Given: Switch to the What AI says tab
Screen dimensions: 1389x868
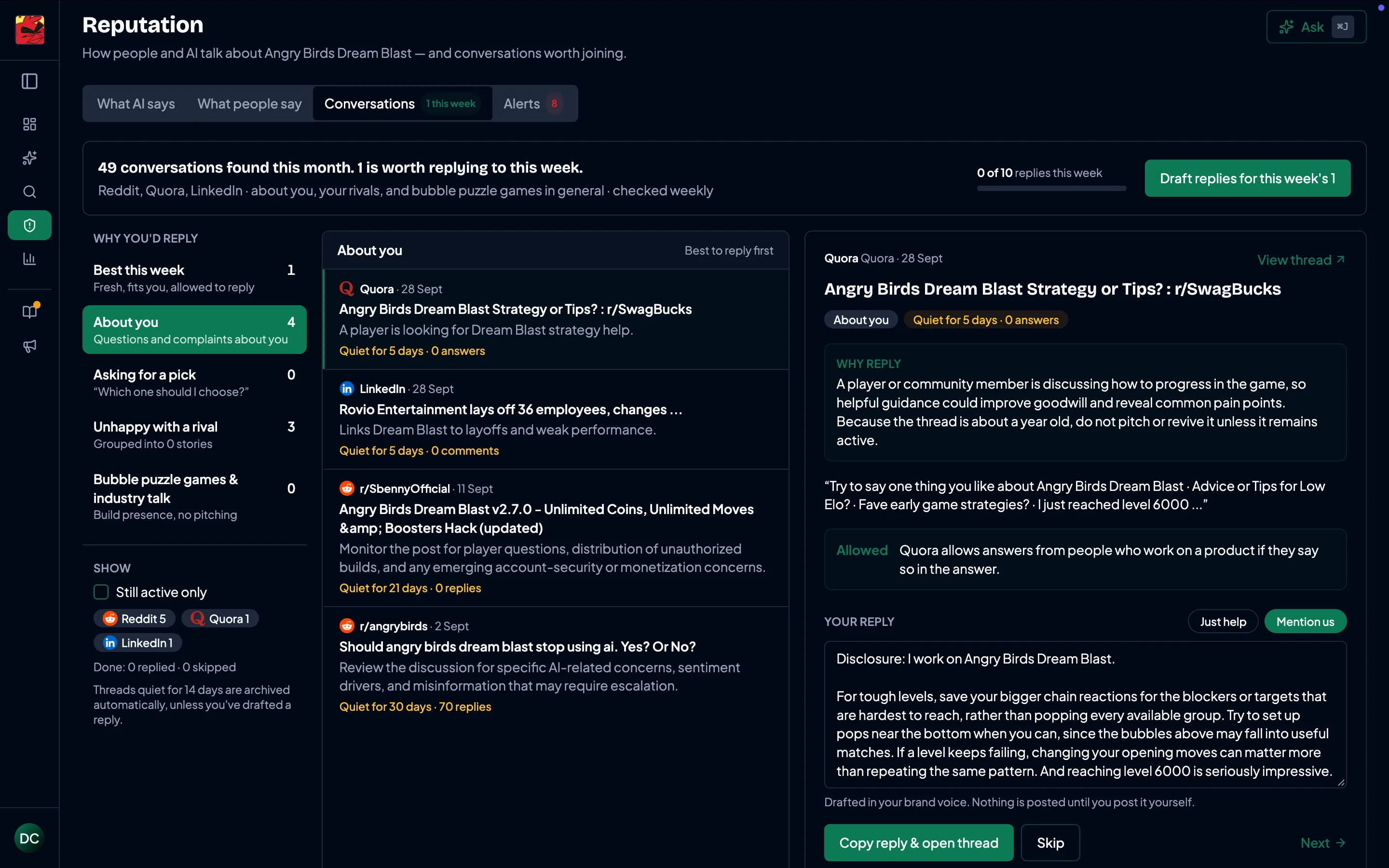Looking at the screenshot, I should click(x=136, y=103).
